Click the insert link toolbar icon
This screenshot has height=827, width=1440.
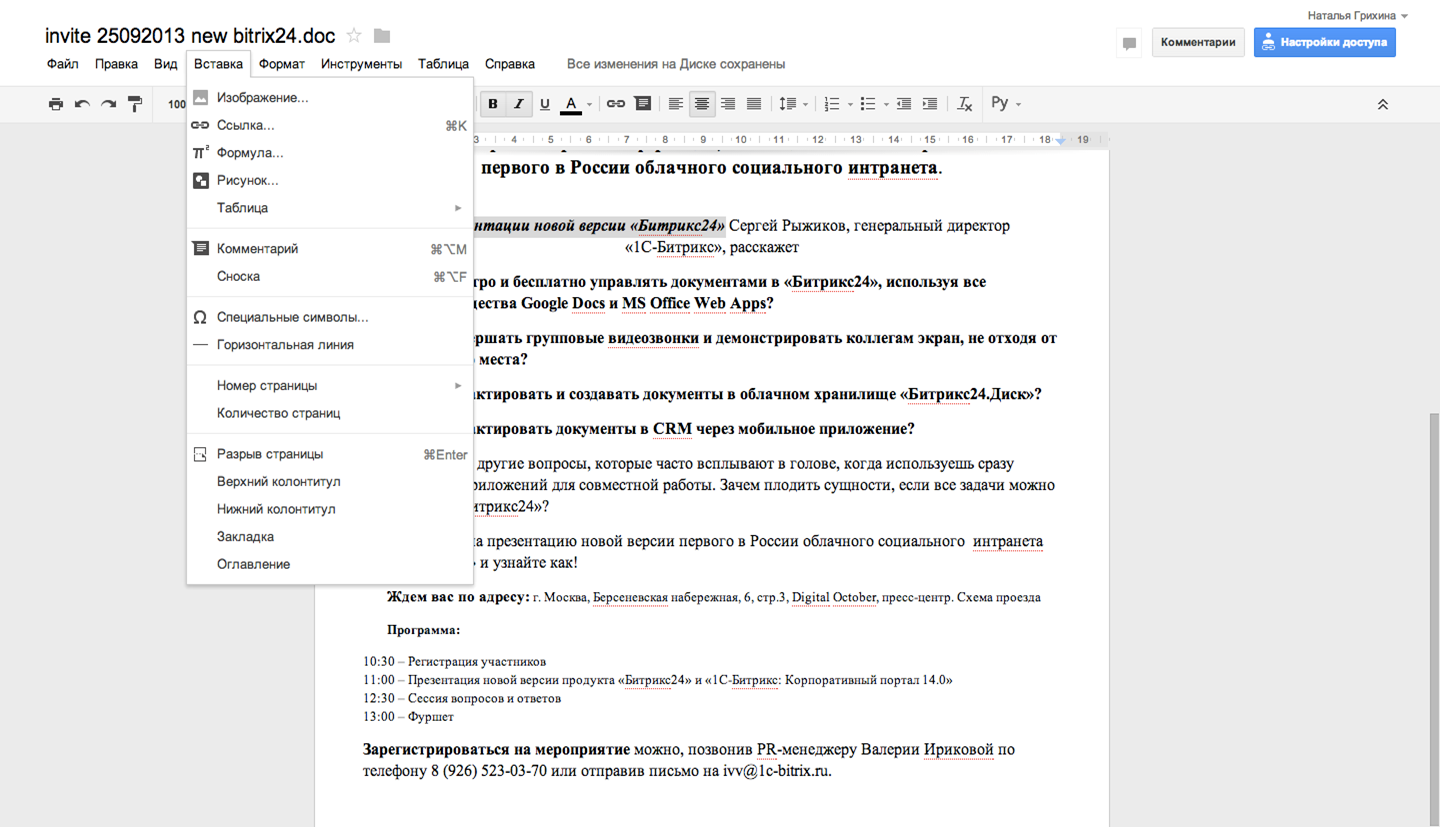coord(616,104)
